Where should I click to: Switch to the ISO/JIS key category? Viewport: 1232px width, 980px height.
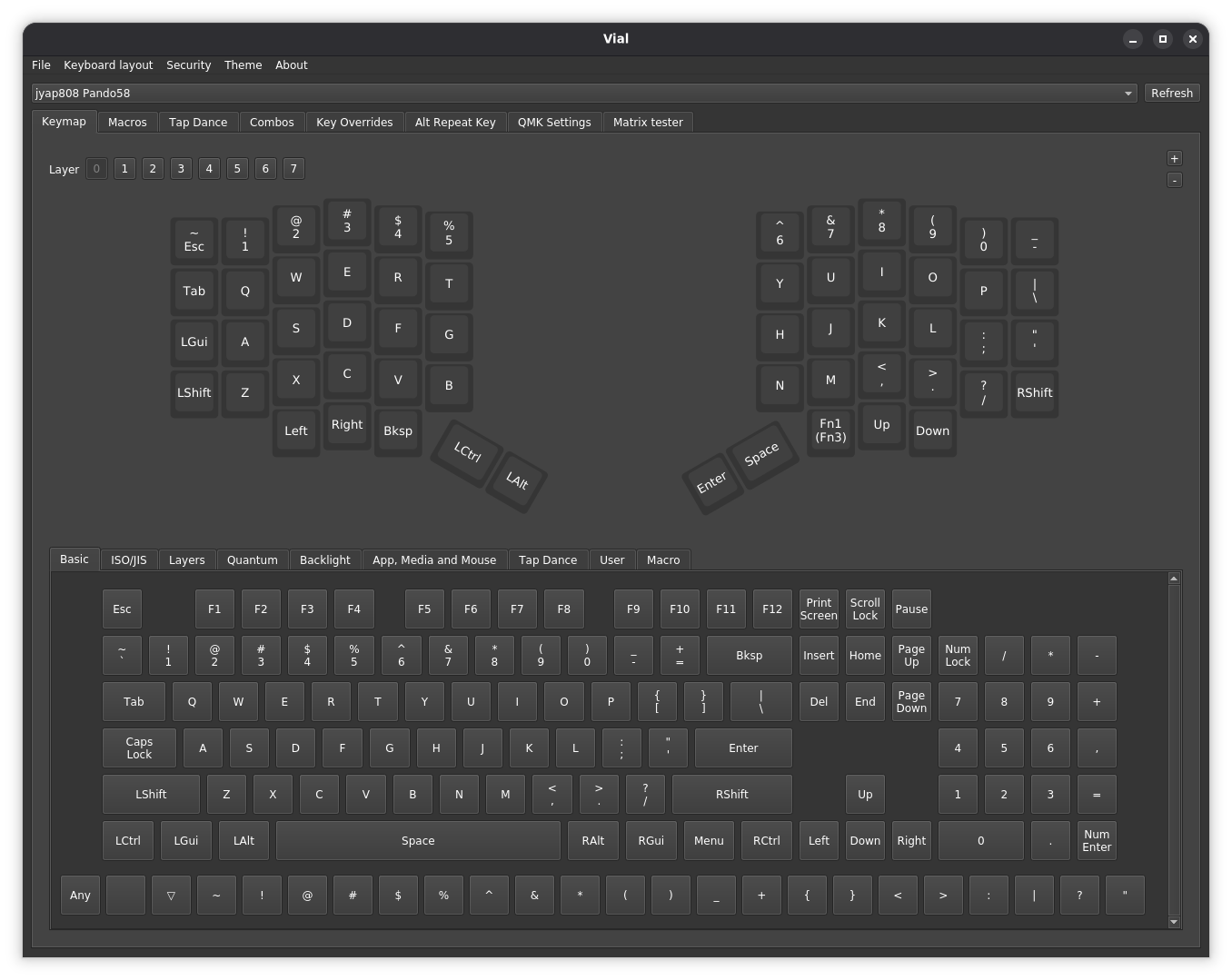click(x=128, y=559)
